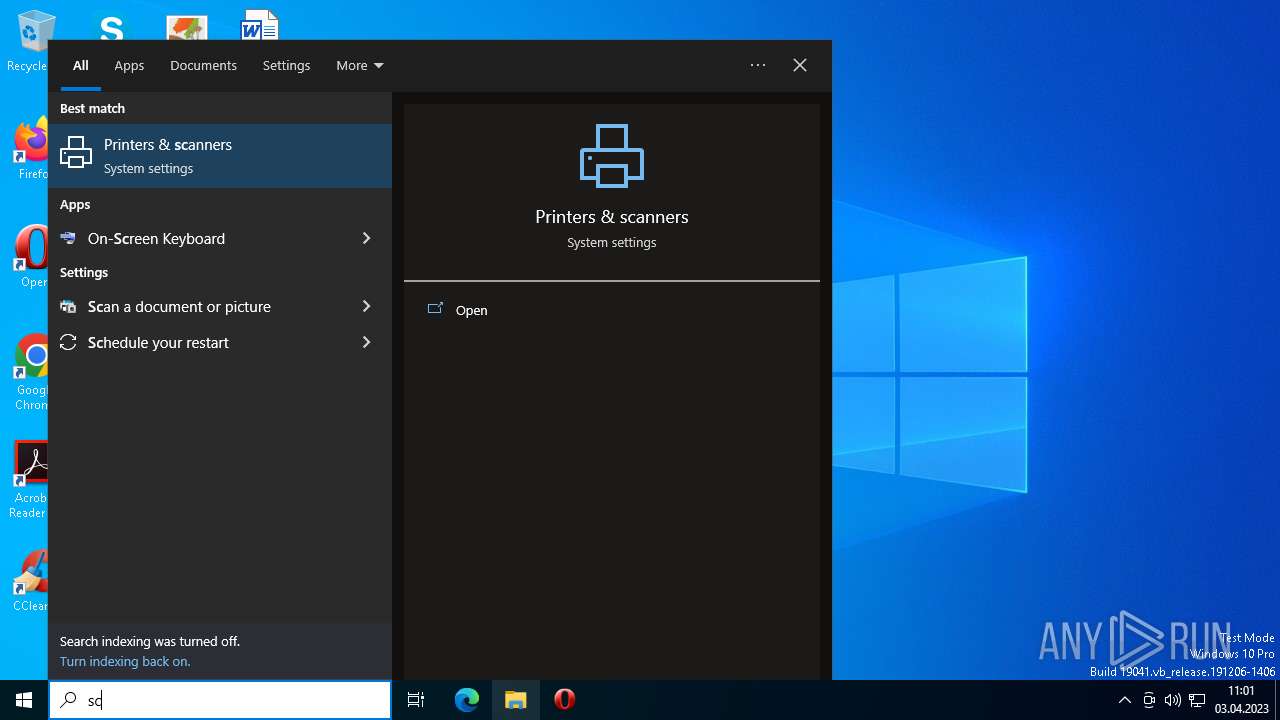Click the Printers & scanners title in preview
Screen dimensions: 1280x720
point(612,217)
